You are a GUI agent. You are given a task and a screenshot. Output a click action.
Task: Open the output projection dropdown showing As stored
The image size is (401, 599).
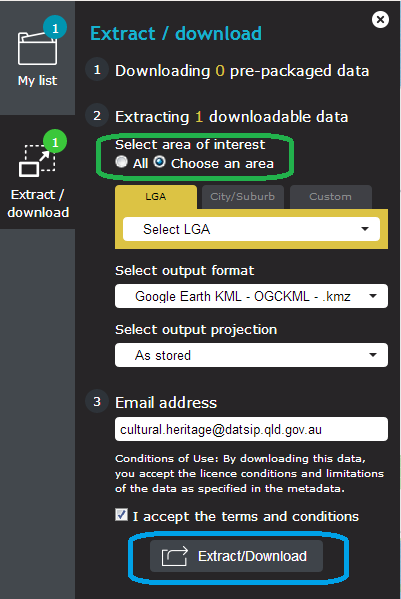pyautogui.click(x=251, y=355)
